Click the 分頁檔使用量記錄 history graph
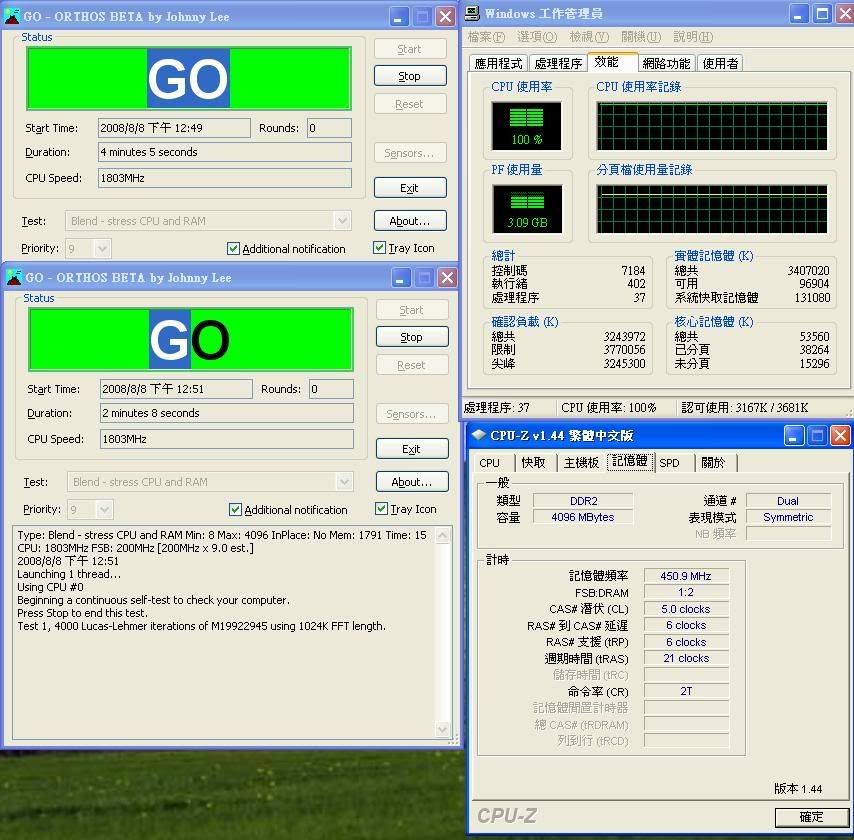The height and width of the screenshot is (840, 854). tap(712, 209)
